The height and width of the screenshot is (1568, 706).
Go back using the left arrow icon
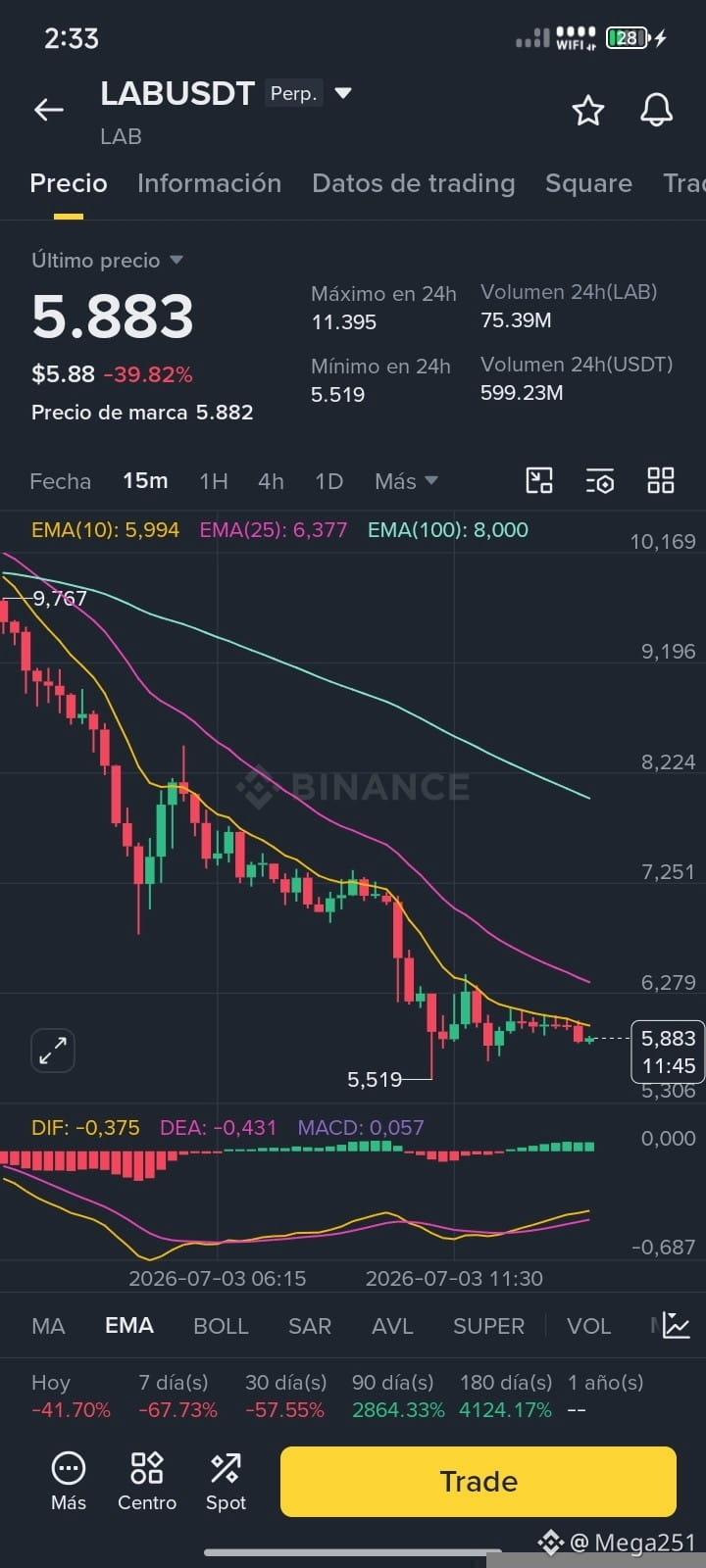pos(49,110)
